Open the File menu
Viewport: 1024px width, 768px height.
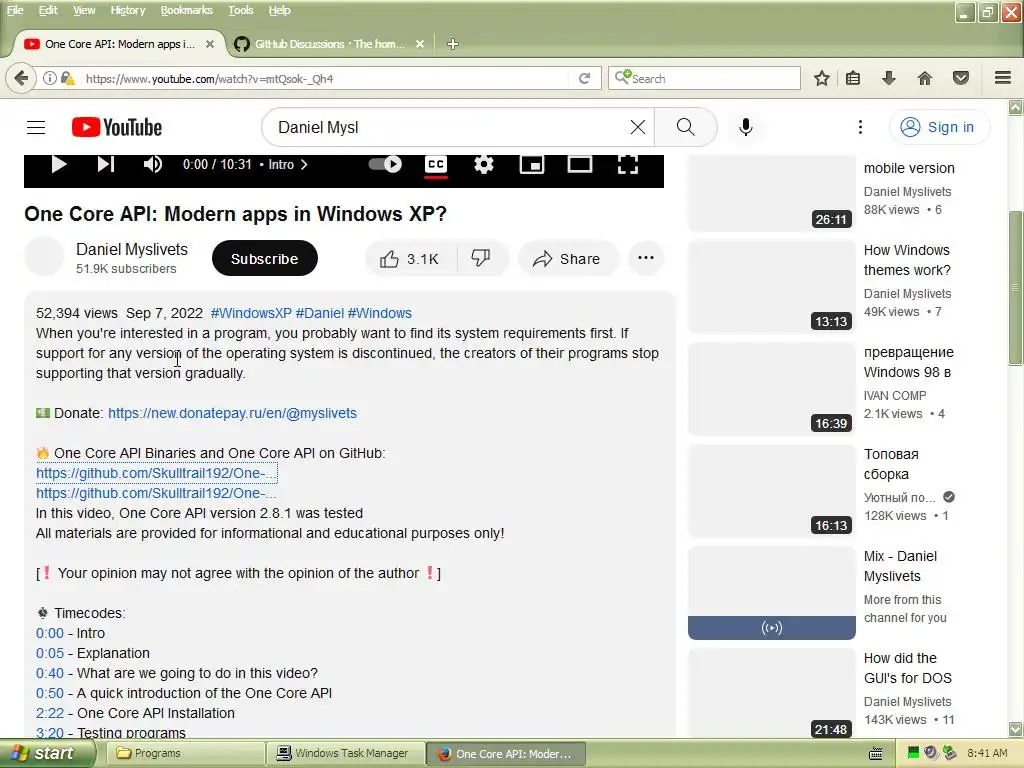(x=15, y=10)
